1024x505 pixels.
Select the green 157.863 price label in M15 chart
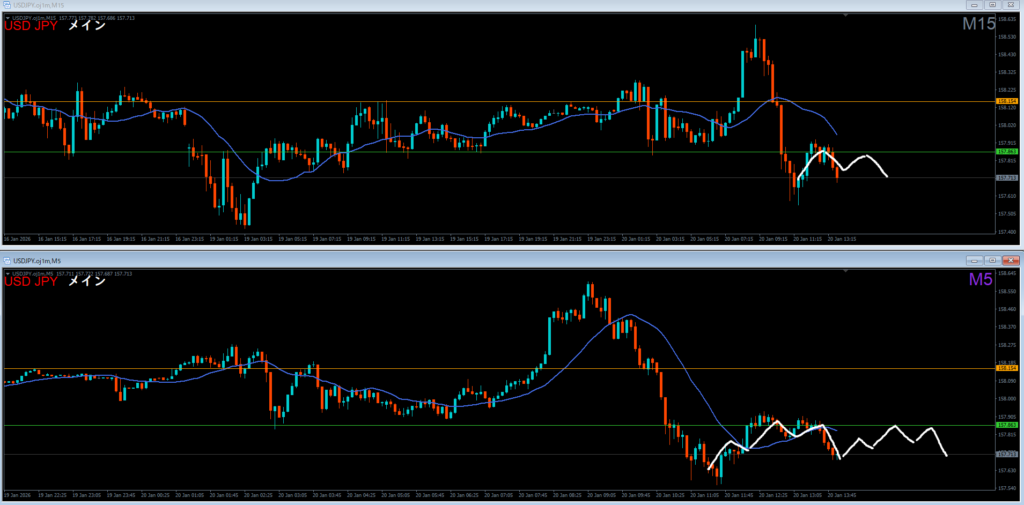tap(1006, 152)
